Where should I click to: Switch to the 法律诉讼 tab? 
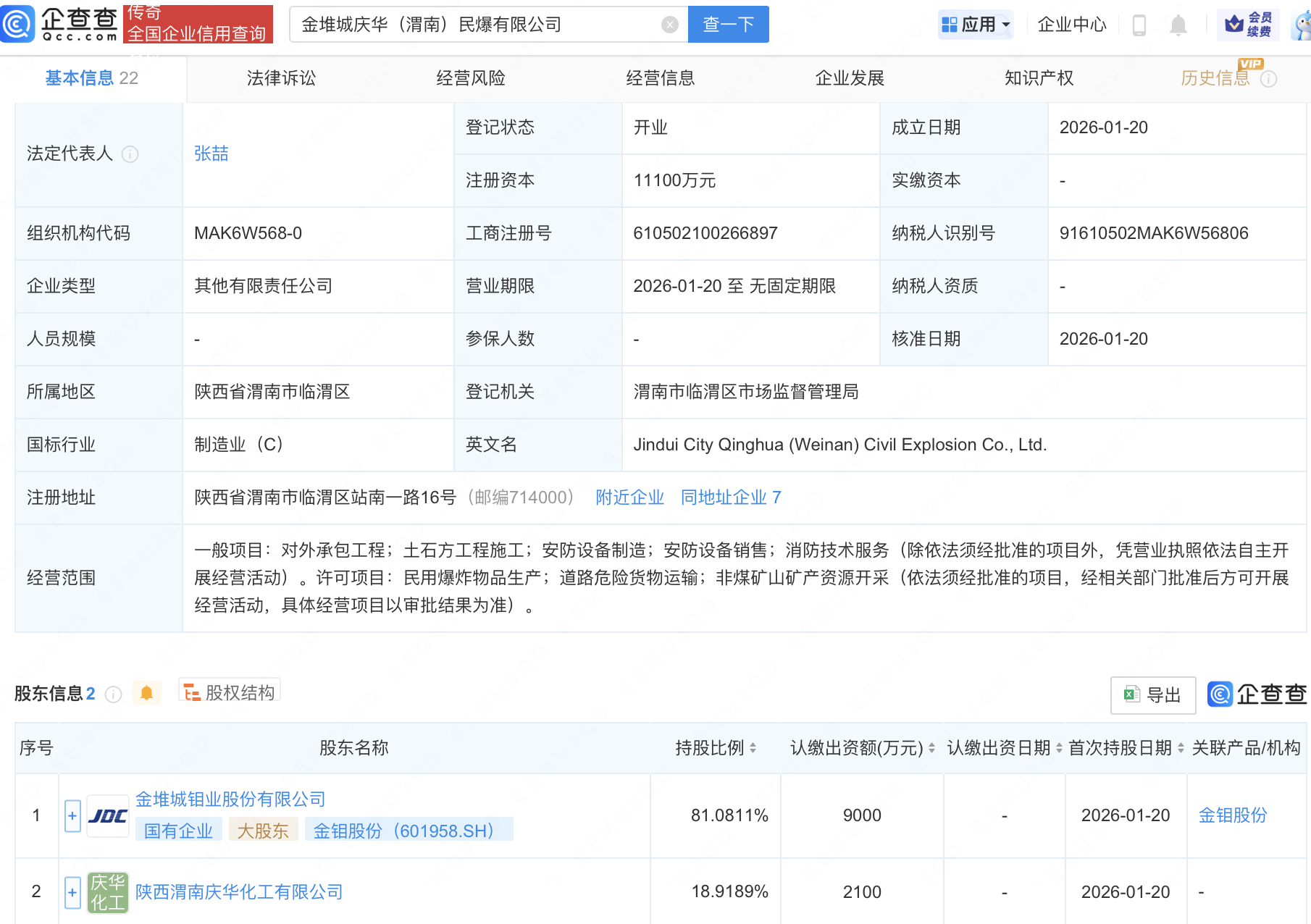280,78
